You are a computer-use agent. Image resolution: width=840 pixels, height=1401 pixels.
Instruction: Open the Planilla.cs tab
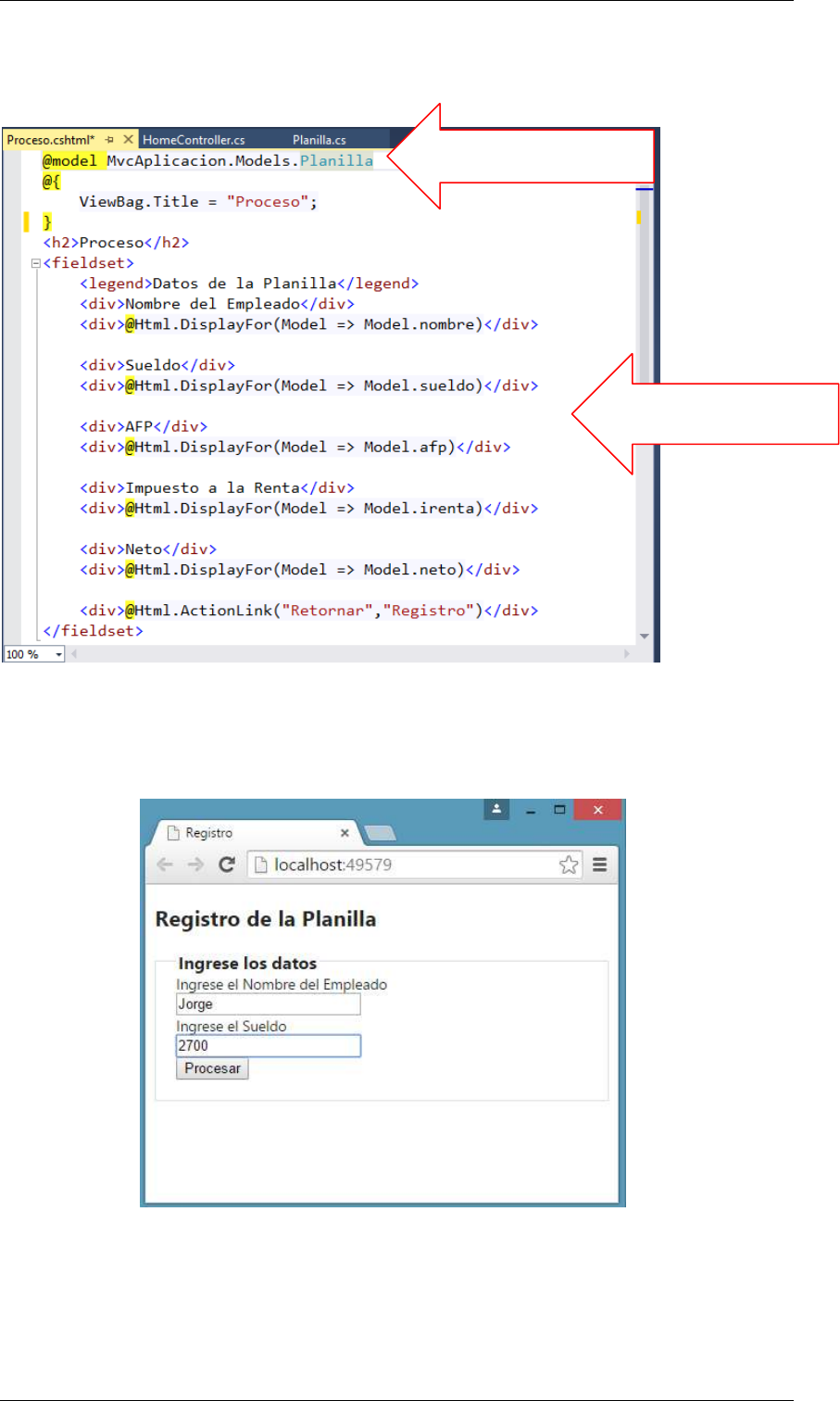tap(319, 140)
